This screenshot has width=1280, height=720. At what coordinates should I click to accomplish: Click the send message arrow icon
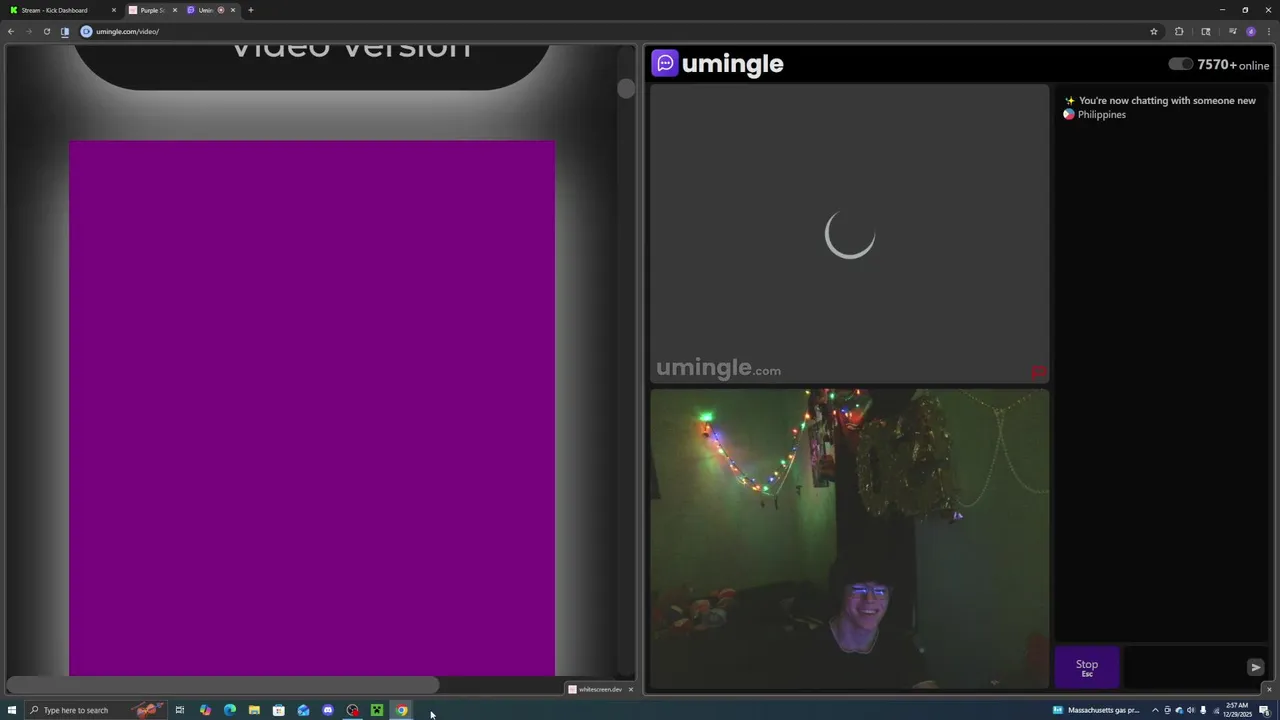(x=1256, y=667)
